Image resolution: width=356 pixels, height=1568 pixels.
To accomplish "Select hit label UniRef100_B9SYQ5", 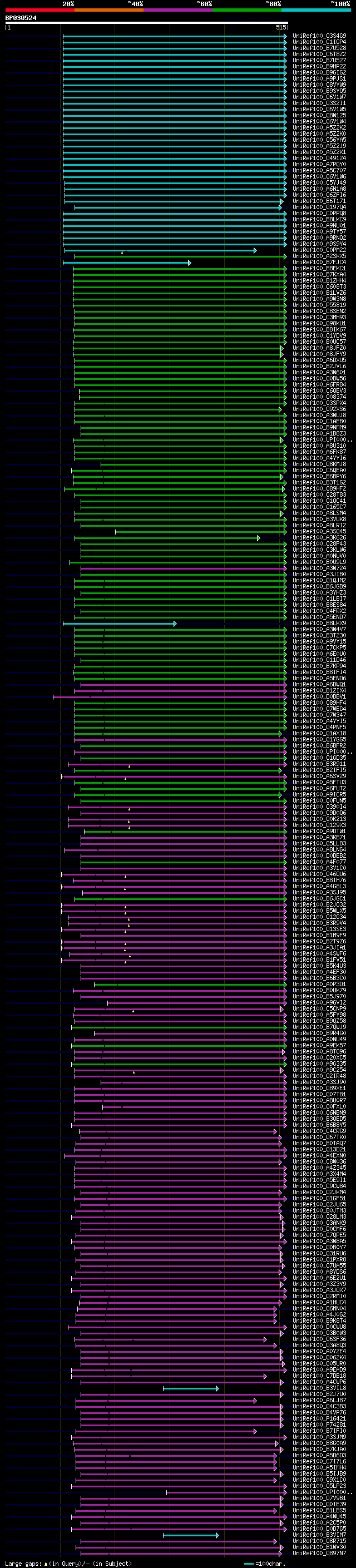I will (319, 91).
